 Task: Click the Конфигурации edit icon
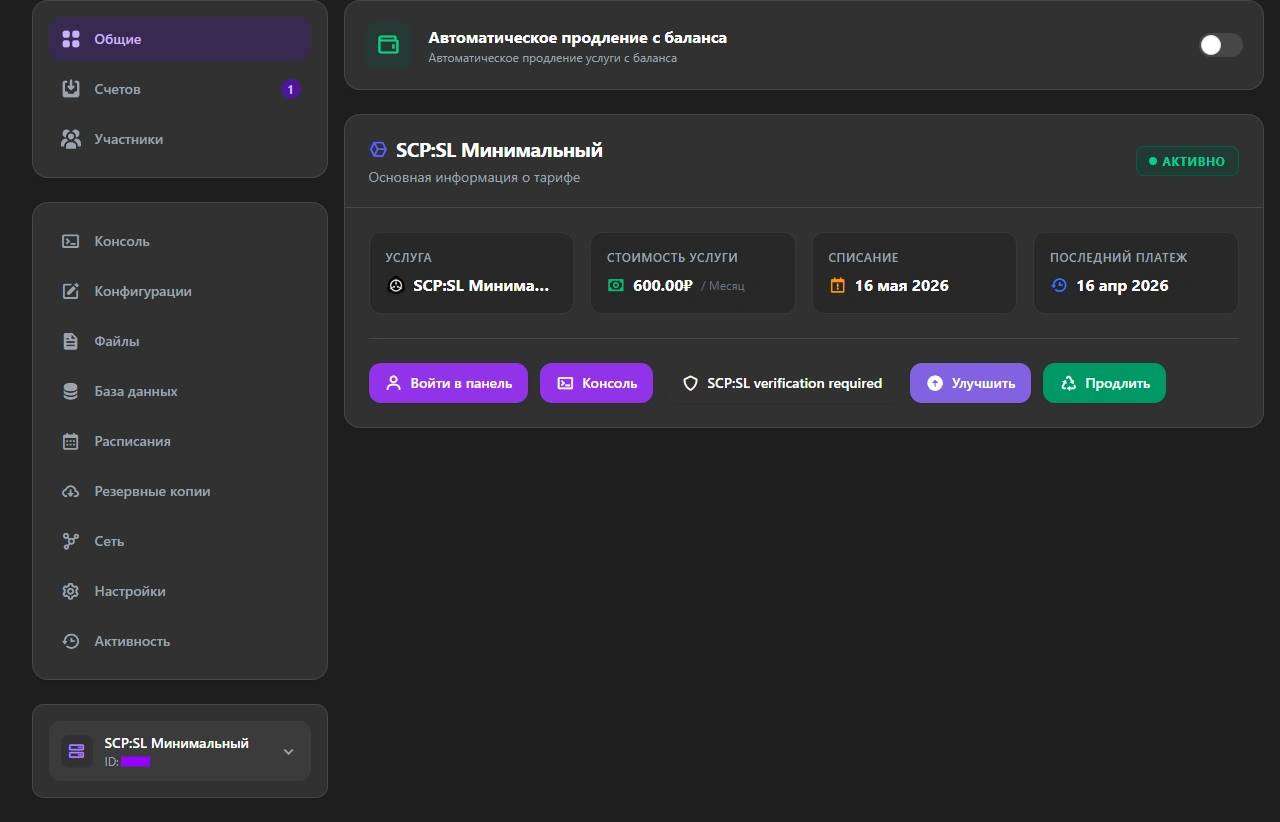point(71,291)
